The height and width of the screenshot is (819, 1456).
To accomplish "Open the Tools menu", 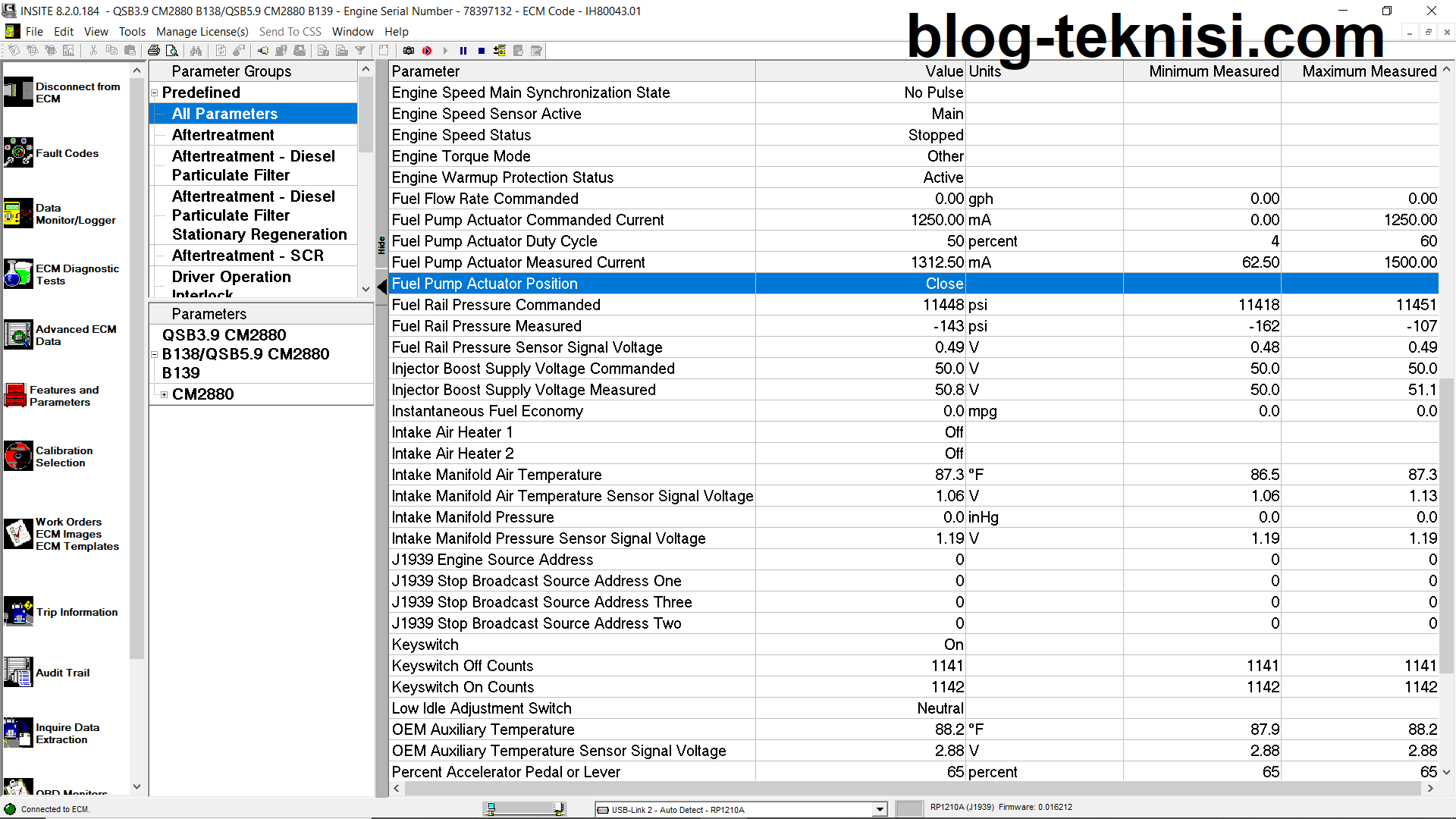I will pyautogui.click(x=132, y=32).
